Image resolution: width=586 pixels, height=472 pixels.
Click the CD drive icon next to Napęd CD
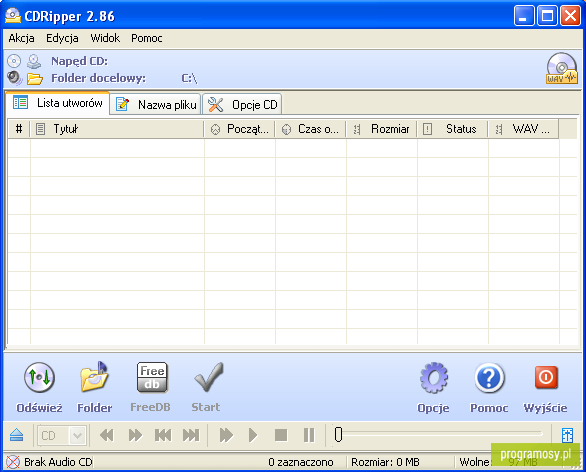[x=34, y=61]
